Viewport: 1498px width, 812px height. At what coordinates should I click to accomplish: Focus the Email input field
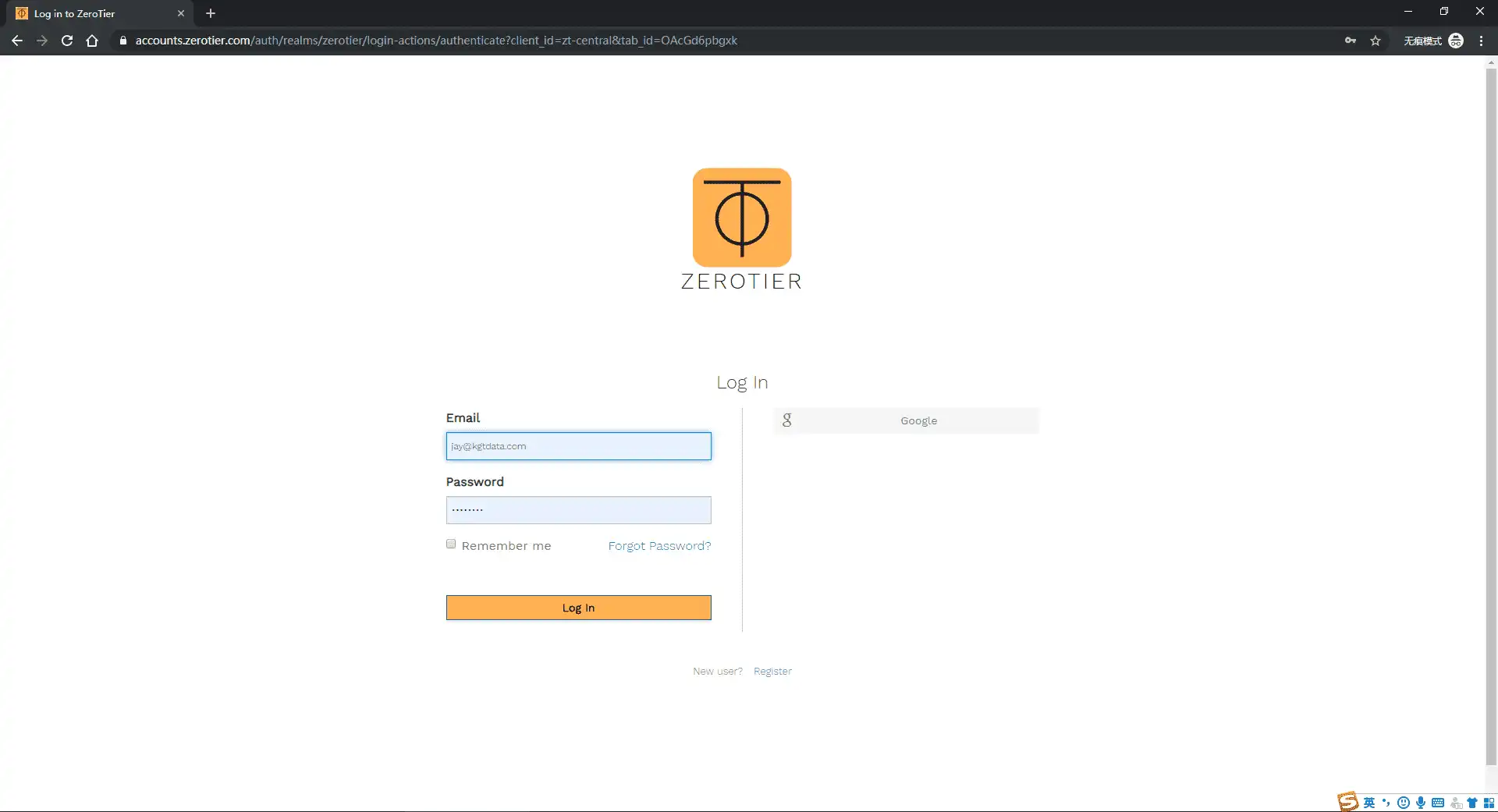point(578,446)
